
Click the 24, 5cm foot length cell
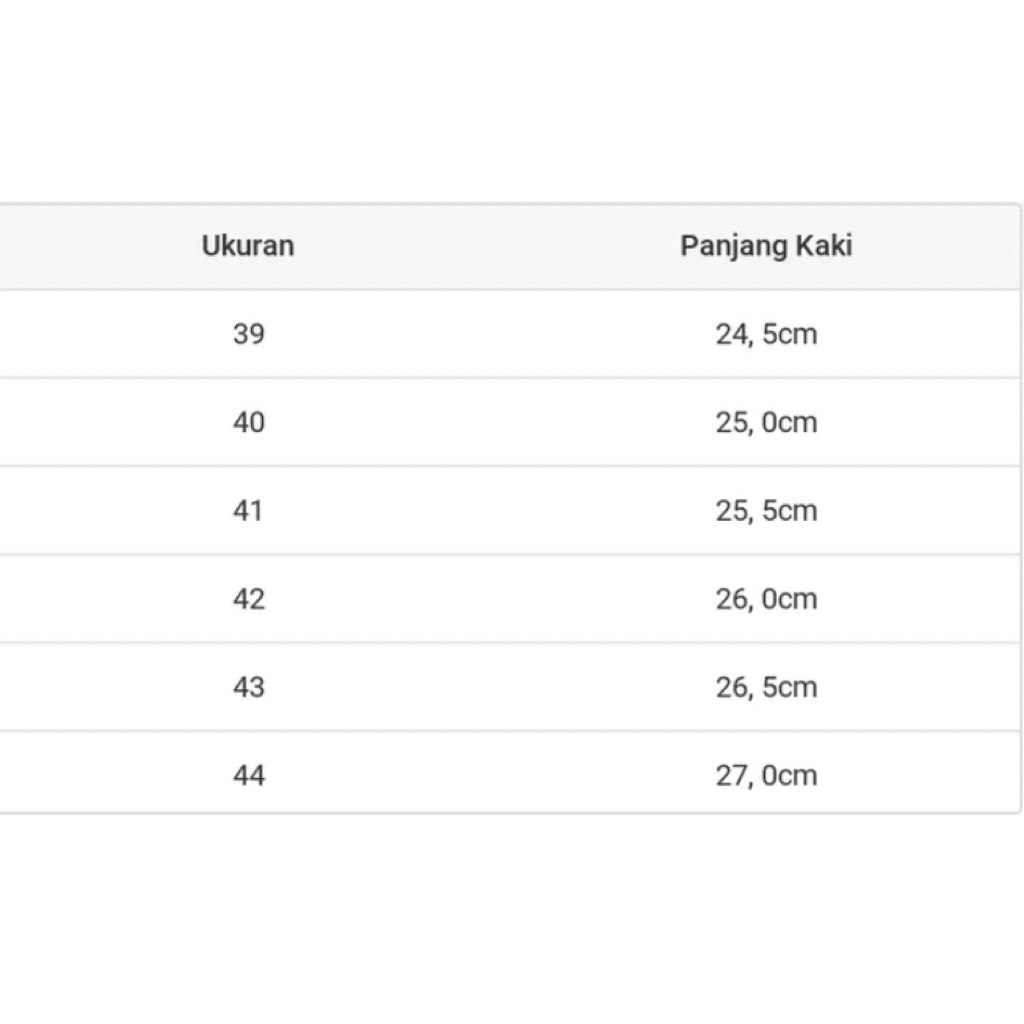(766, 334)
